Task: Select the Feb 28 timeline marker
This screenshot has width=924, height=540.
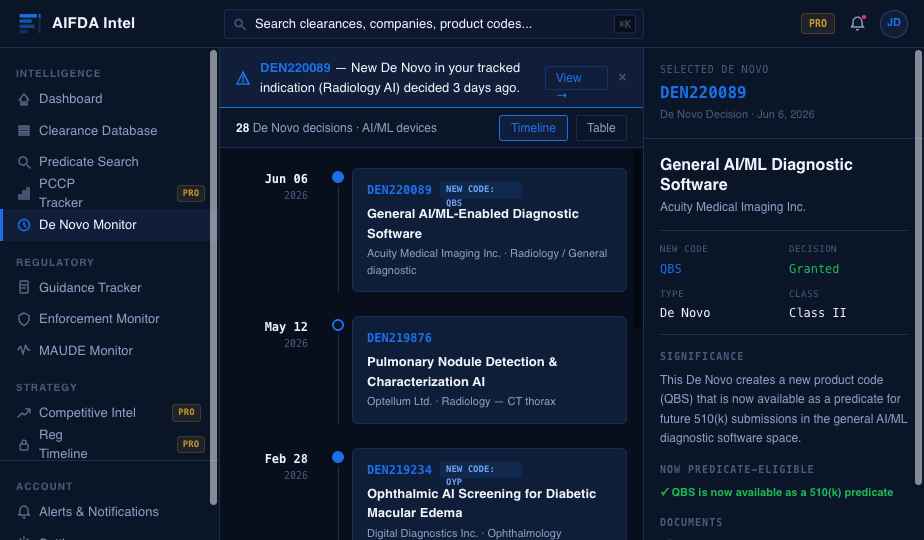Action: pyautogui.click(x=338, y=457)
